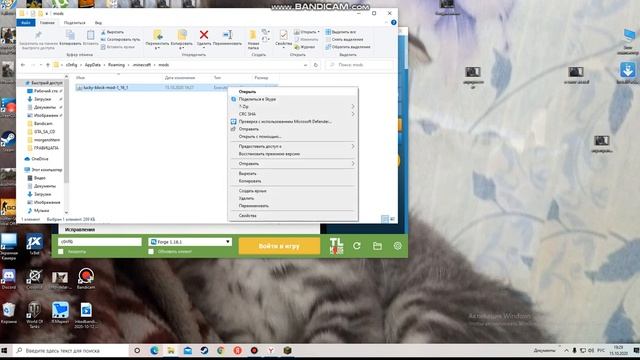Click Pin to Quick access icon
Image resolution: width=640 pixels, height=360 pixels.
[x=38, y=35]
